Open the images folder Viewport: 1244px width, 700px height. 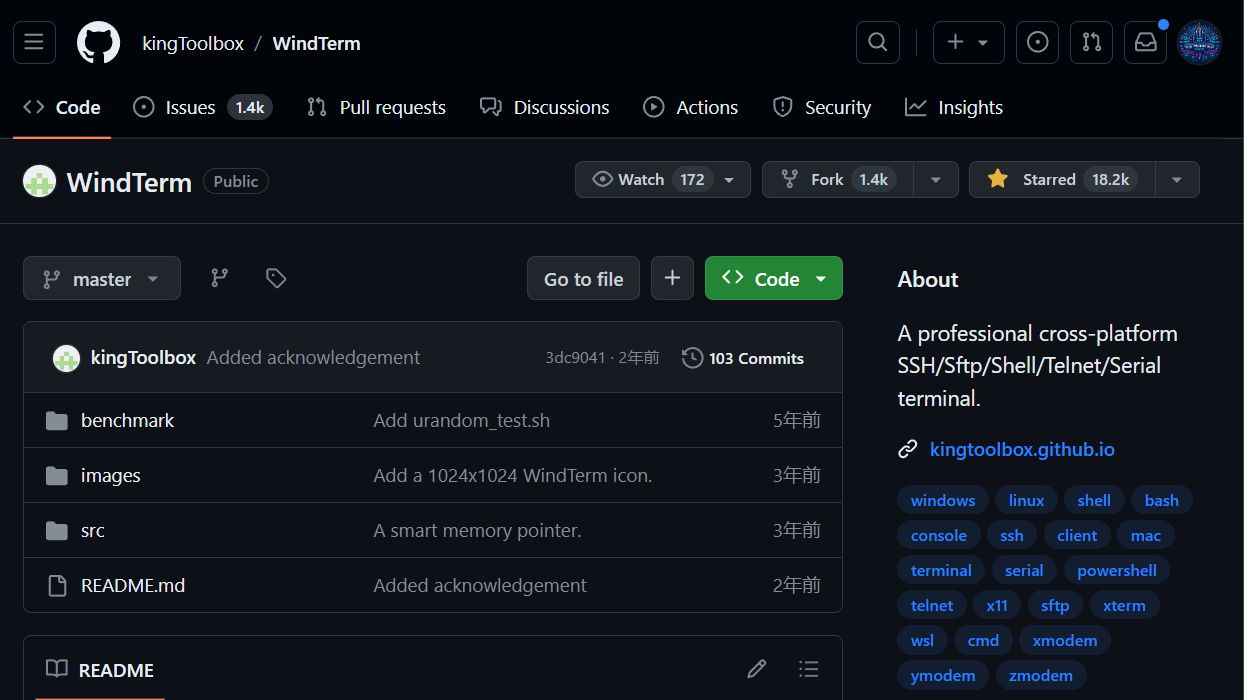click(111, 476)
